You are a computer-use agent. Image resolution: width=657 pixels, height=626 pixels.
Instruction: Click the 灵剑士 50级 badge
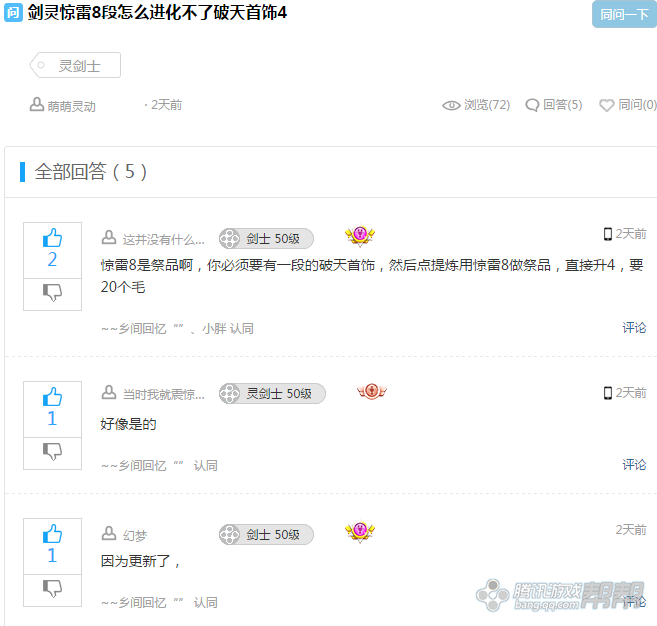tap(272, 394)
